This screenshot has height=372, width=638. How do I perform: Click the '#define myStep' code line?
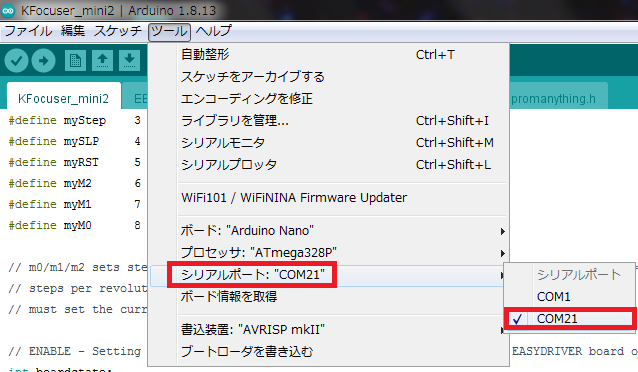(74, 120)
